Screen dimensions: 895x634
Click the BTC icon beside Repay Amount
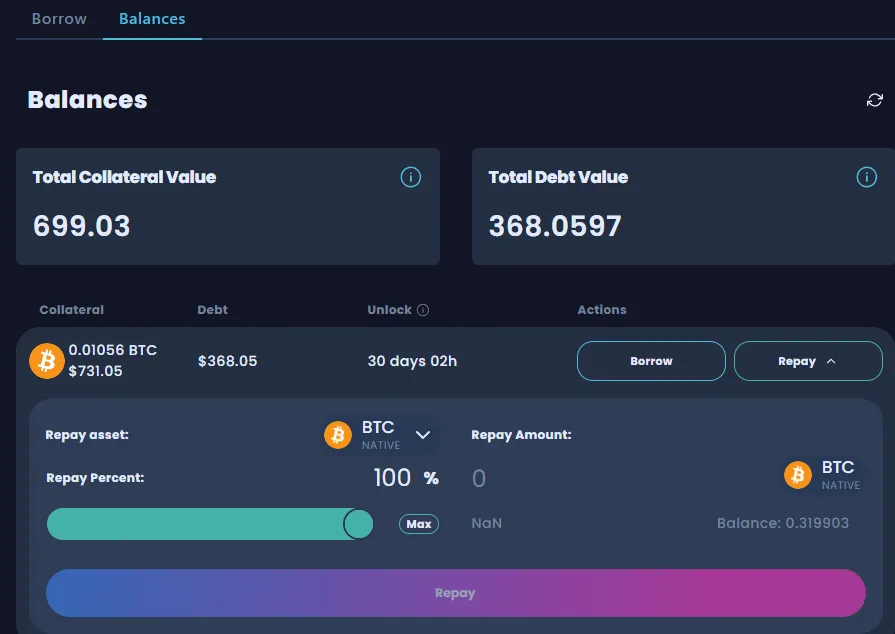[798, 475]
